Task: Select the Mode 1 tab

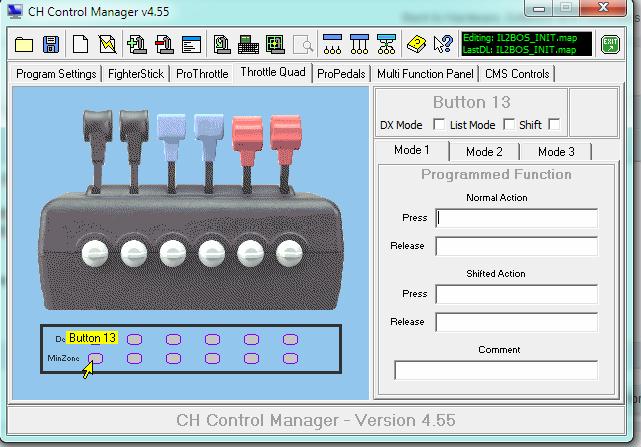Action: coord(412,150)
